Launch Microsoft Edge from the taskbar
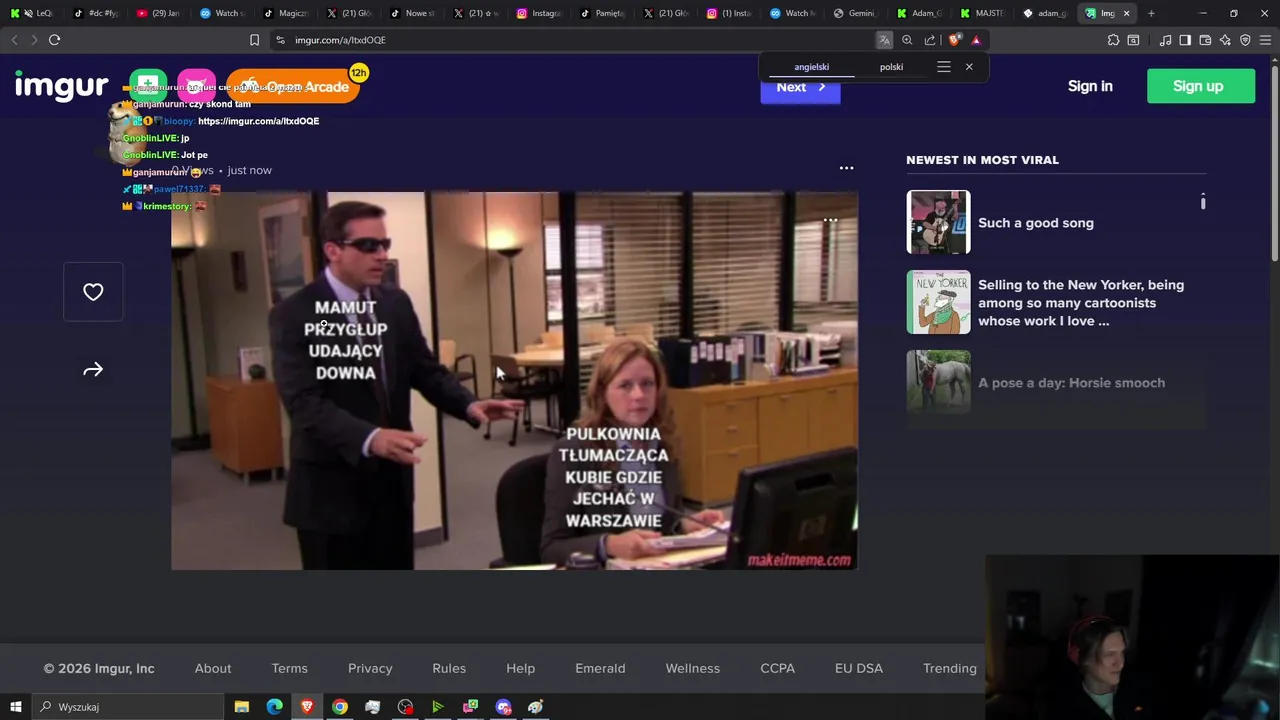The image size is (1280, 720). (274, 707)
